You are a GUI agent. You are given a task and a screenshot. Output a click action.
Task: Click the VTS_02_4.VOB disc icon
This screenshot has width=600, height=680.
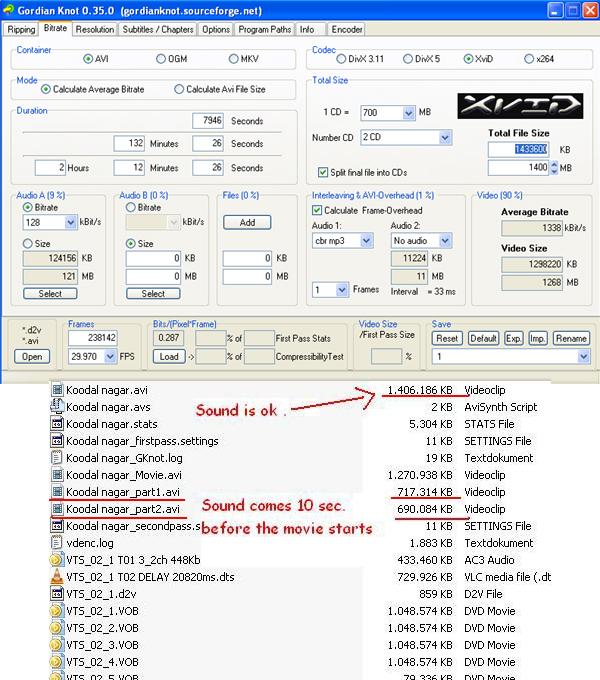tap(56, 661)
